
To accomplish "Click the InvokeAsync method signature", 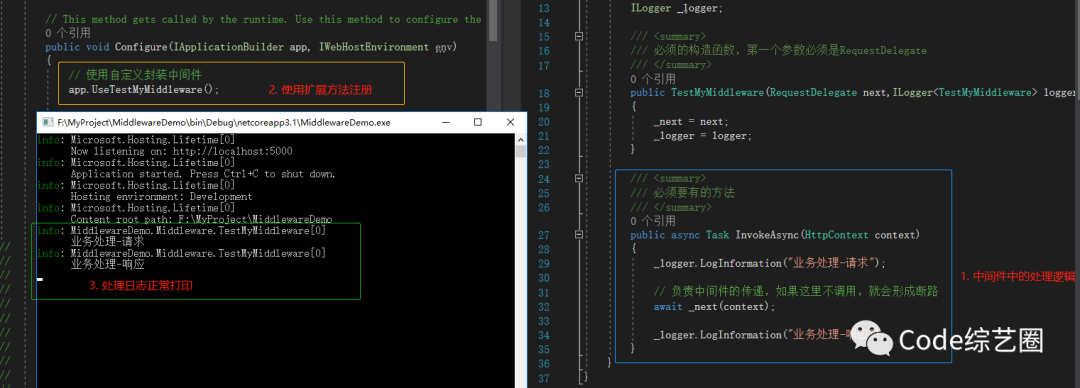I will coord(774,236).
